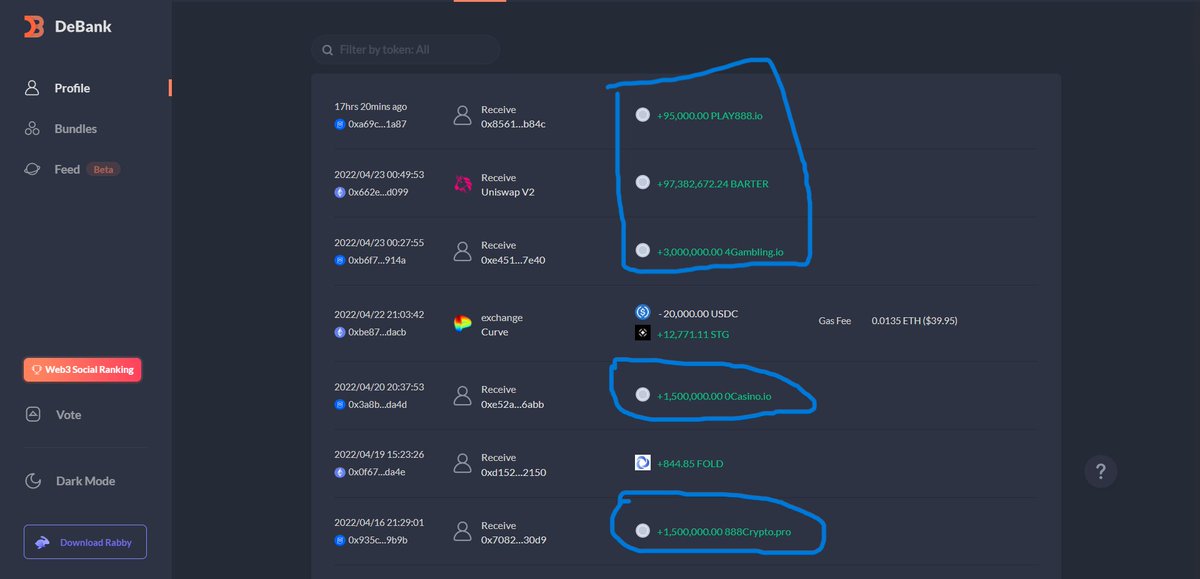Click the search magnifier icon in filter
1200x579 pixels.
(327, 49)
